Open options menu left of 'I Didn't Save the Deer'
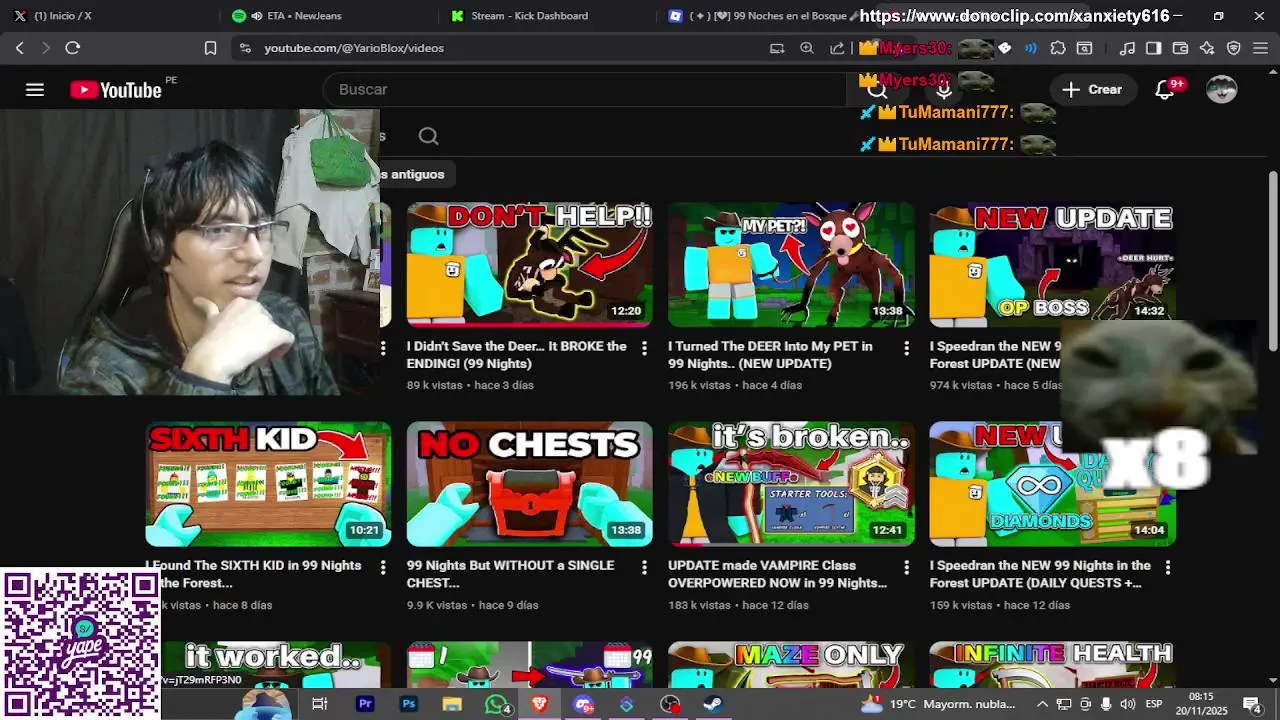The width and height of the screenshot is (1280, 720). (x=382, y=348)
